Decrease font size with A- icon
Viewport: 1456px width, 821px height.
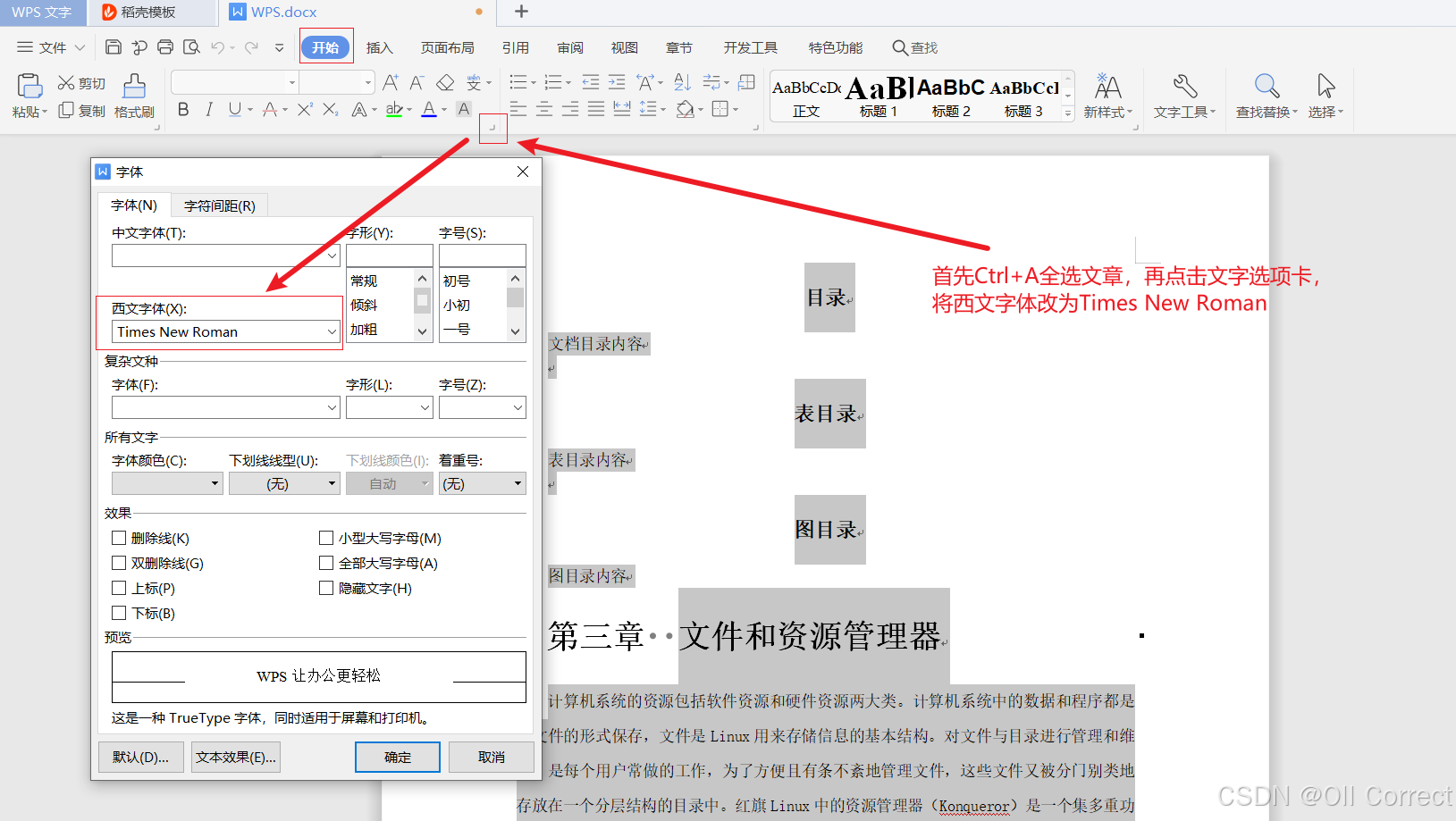coord(417,82)
